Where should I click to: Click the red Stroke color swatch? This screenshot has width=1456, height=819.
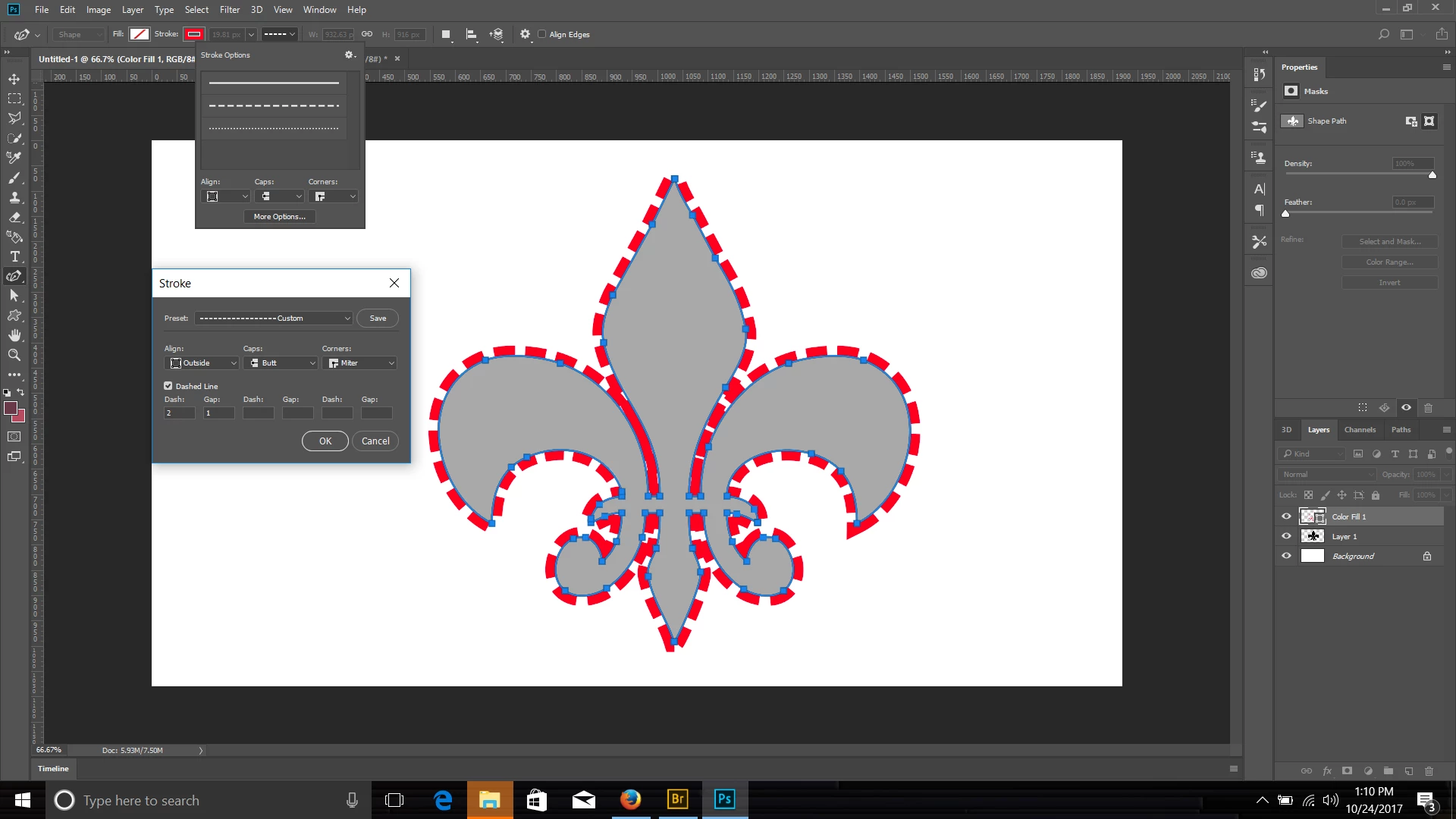194,34
